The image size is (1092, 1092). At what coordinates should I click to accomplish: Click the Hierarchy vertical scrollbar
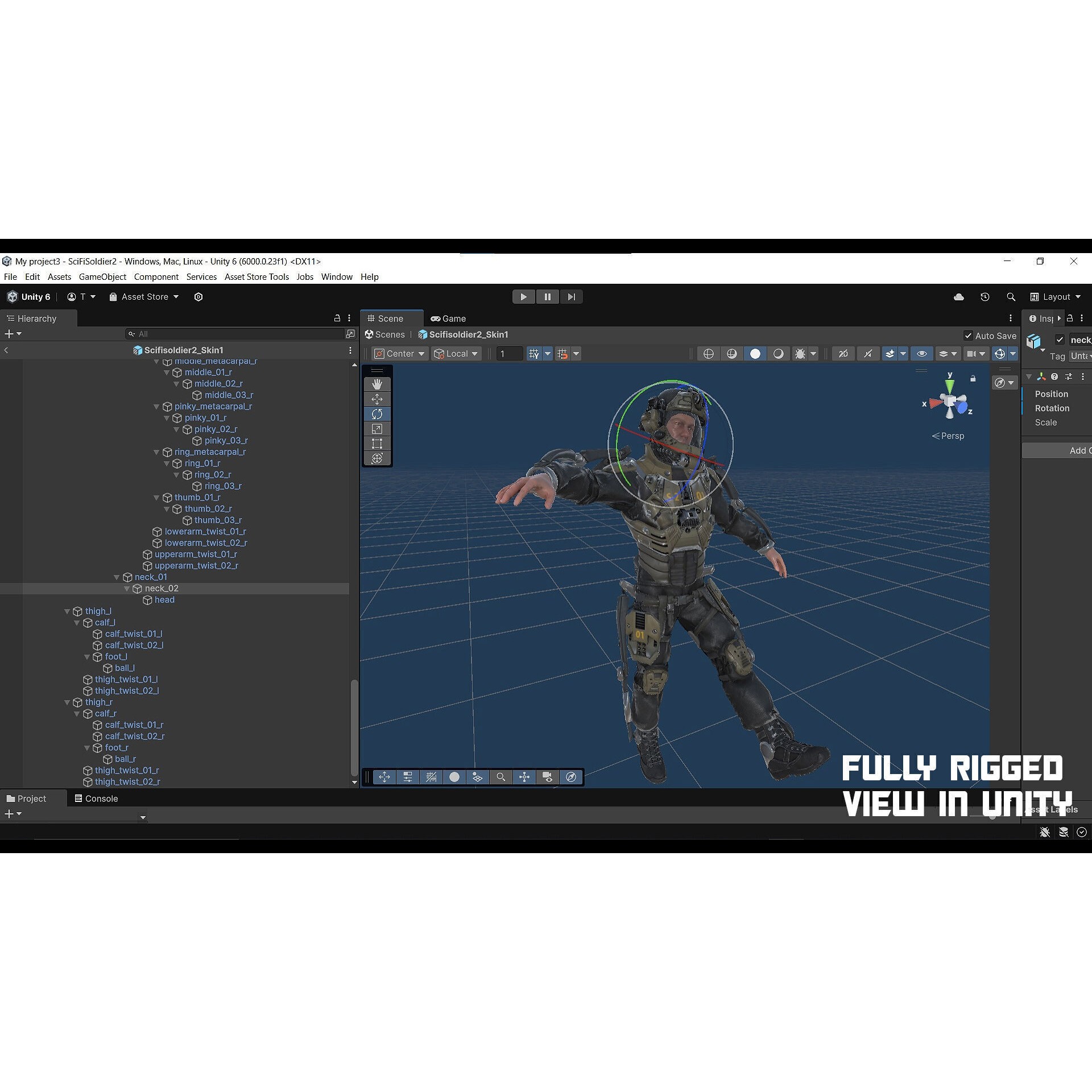point(354,728)
